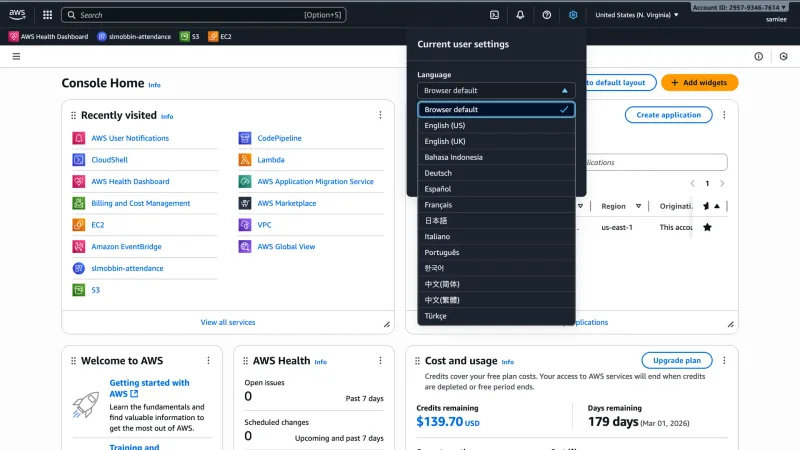Open Recently visited widget kebab menu
The height and width of the screenshot is (450, 800).
point(380,115)
